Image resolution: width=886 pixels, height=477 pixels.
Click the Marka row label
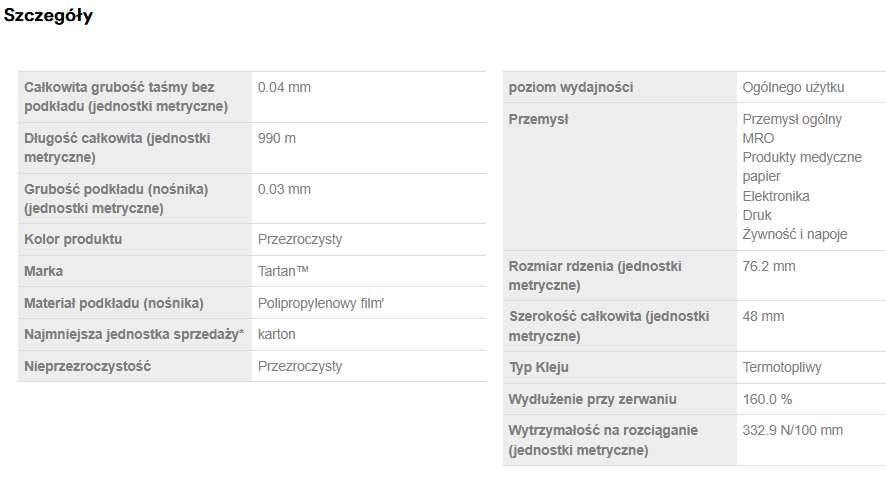tap(44, 271)
